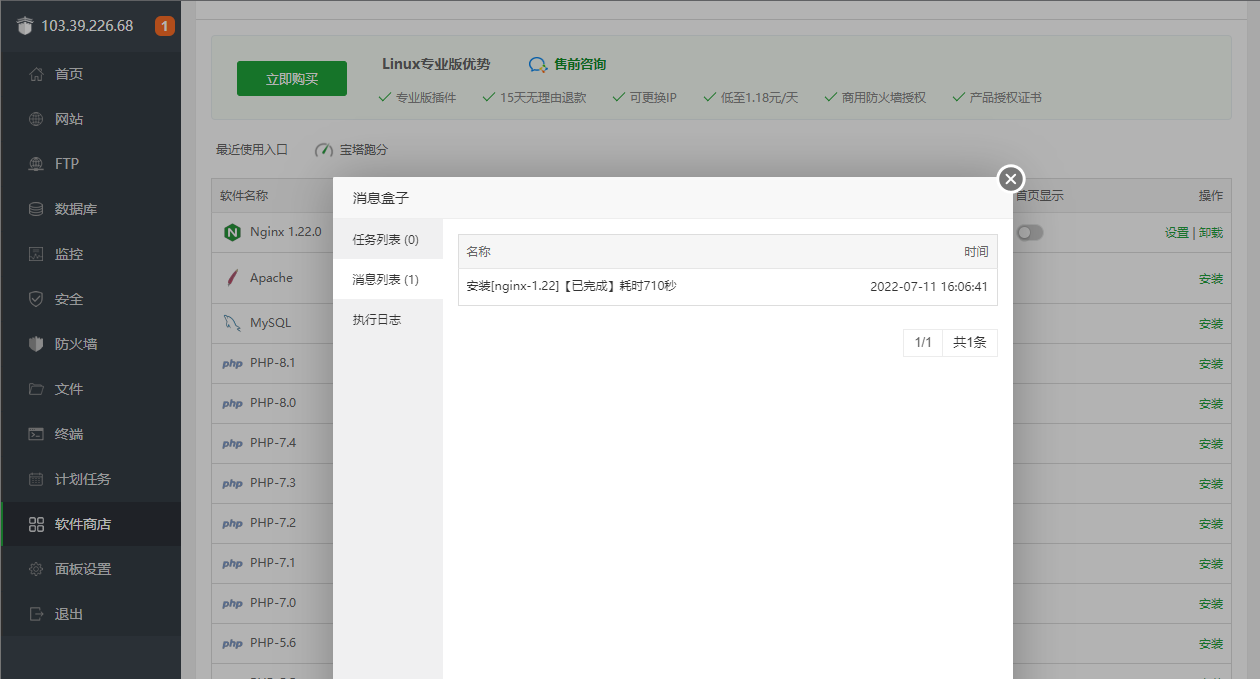Switch to the 执行日志 tab
1260x679 pixels.
pyautogui.click(x=388, y=320)
